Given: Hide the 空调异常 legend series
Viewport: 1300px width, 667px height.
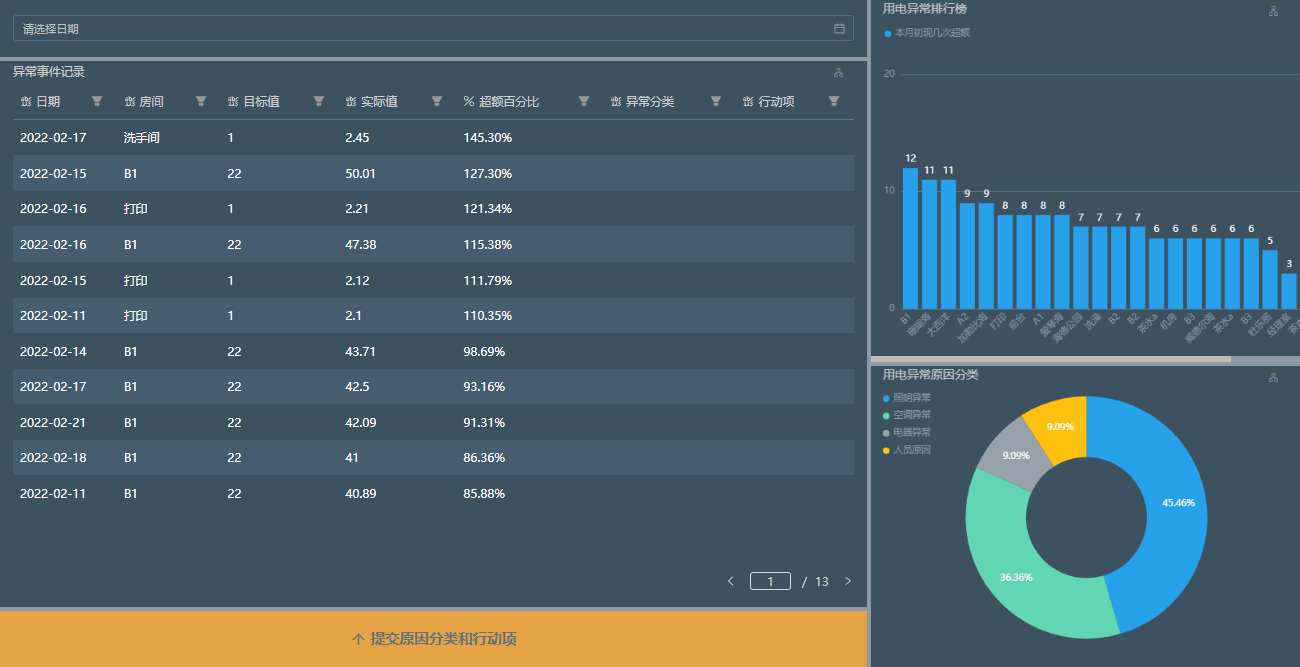Looking at the screenshot, I should coord(910,415).
